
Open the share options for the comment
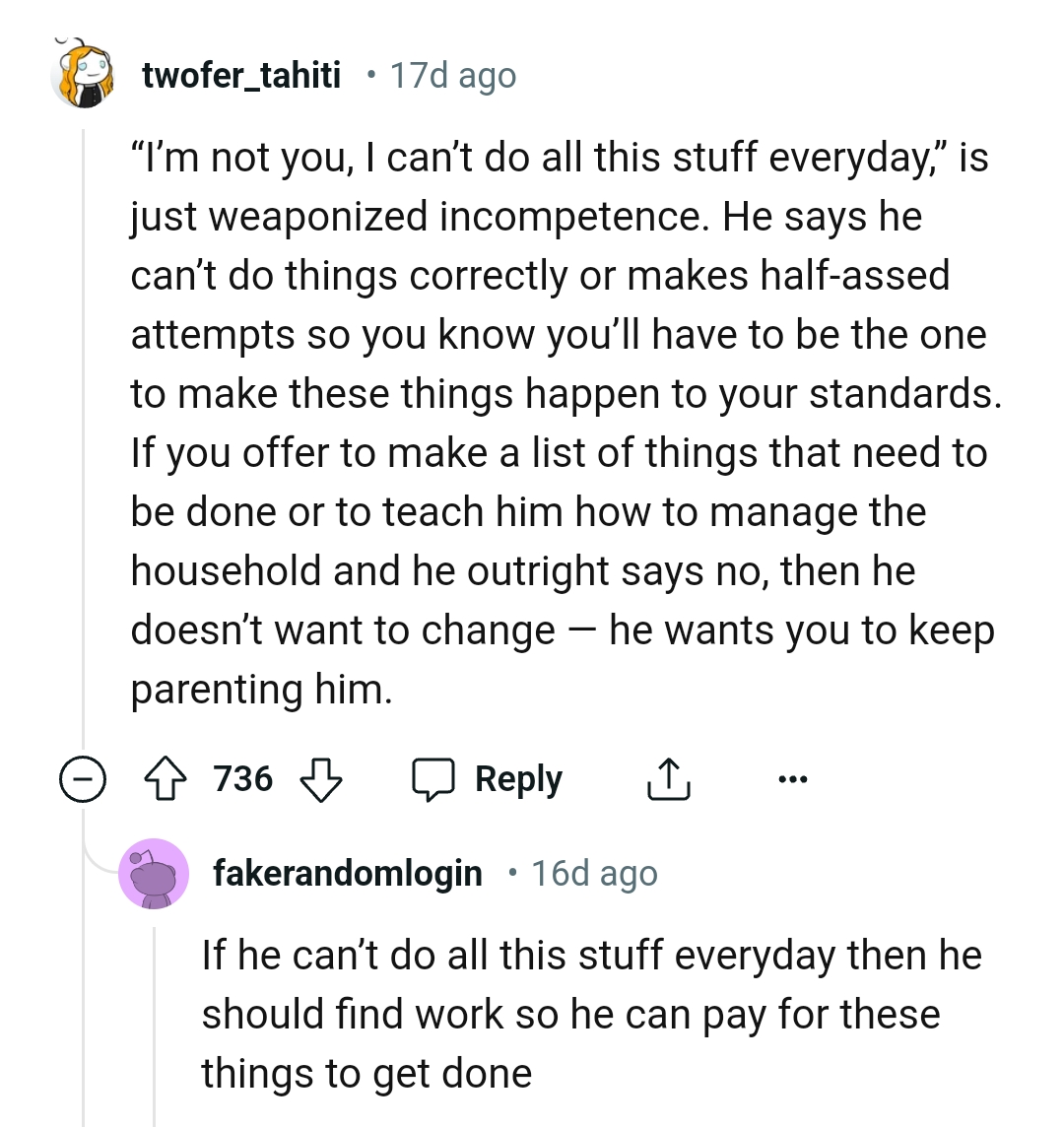click(668, 777)
